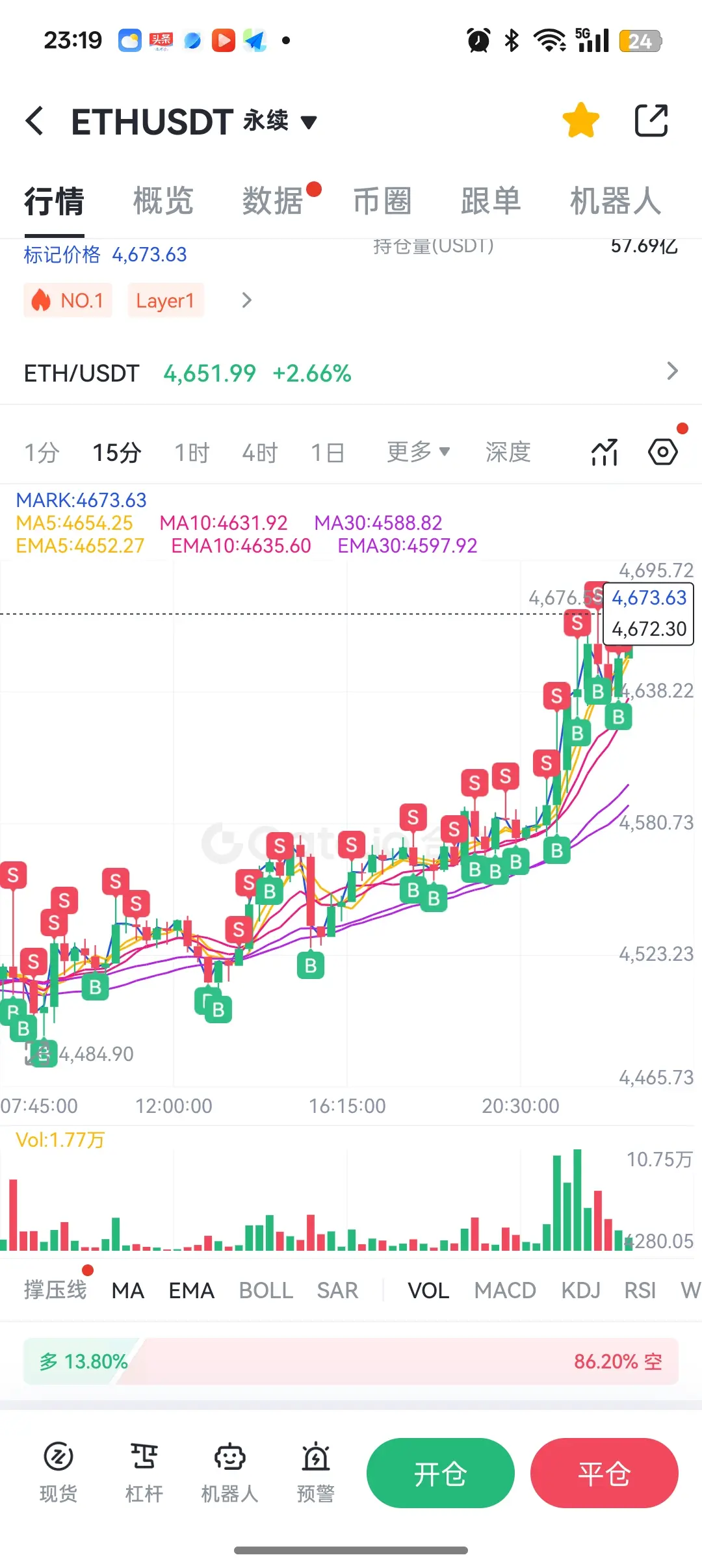Switch to the 币圈 tab
702x1568 pixels.
point(382,201)
